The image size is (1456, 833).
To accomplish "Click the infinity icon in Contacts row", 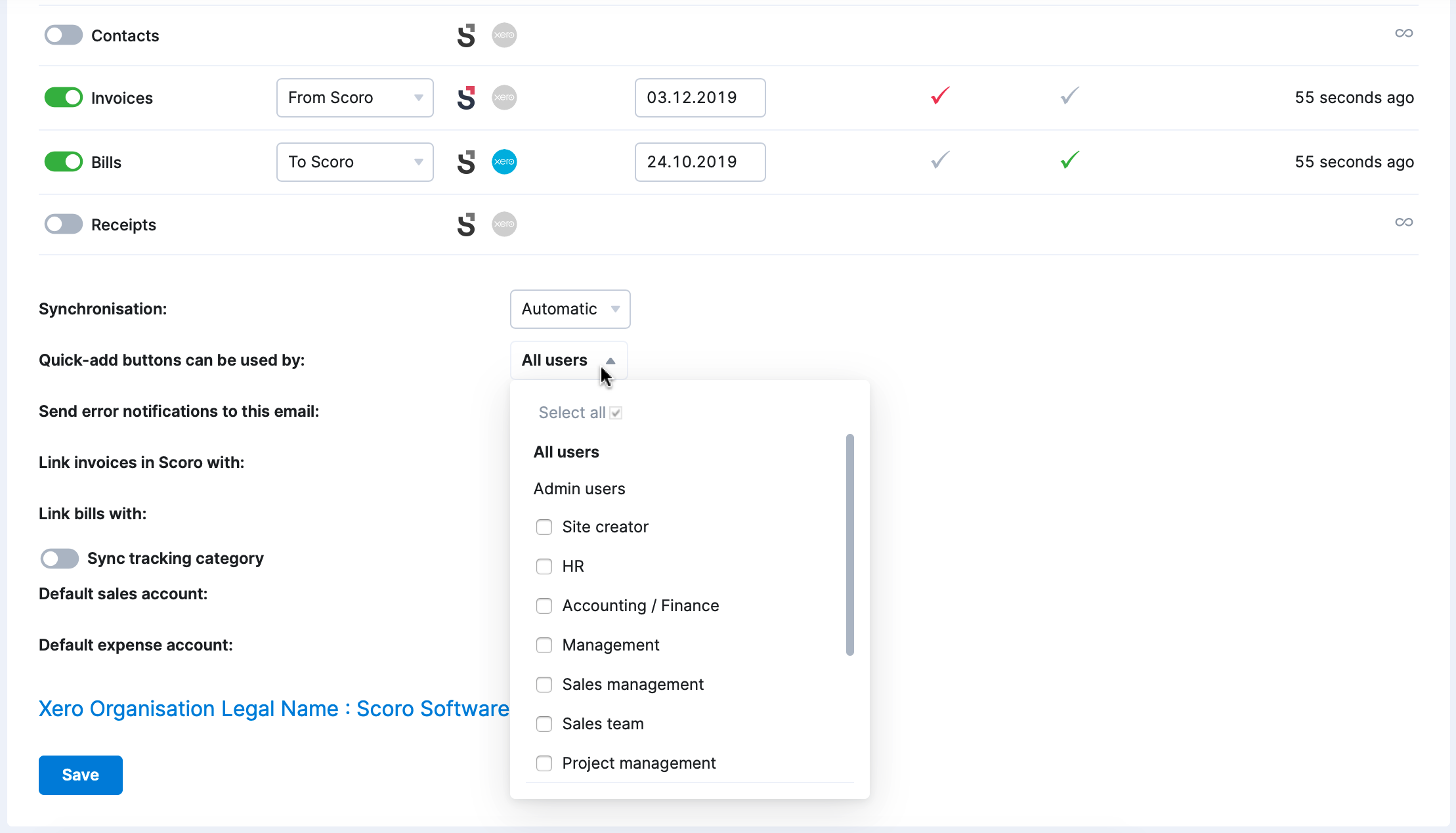I will tap(1403, 33).
